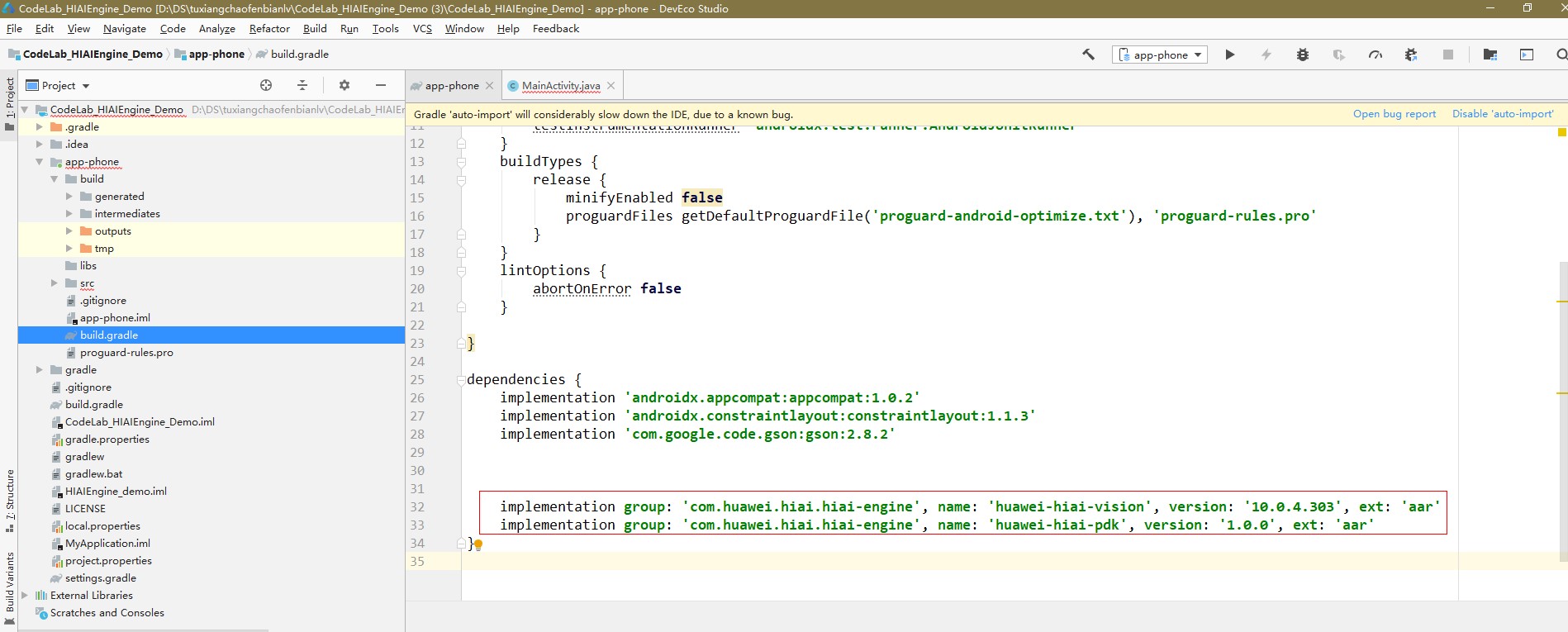Switch to the MainActivity.java tab
Screen dimensions: 1568x632
(x=561, y=86)
